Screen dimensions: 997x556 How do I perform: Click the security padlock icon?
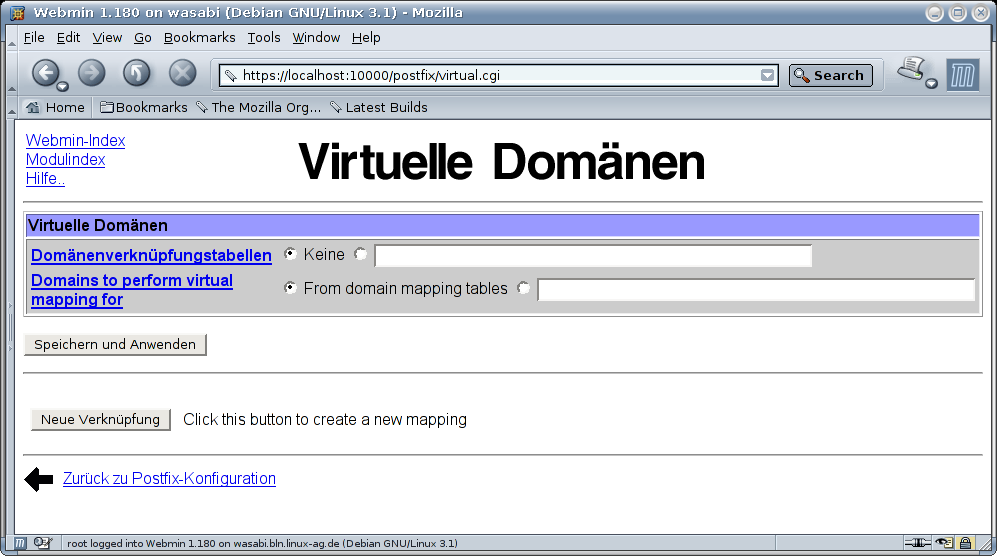pyautogui.click(x=965, y=543)
